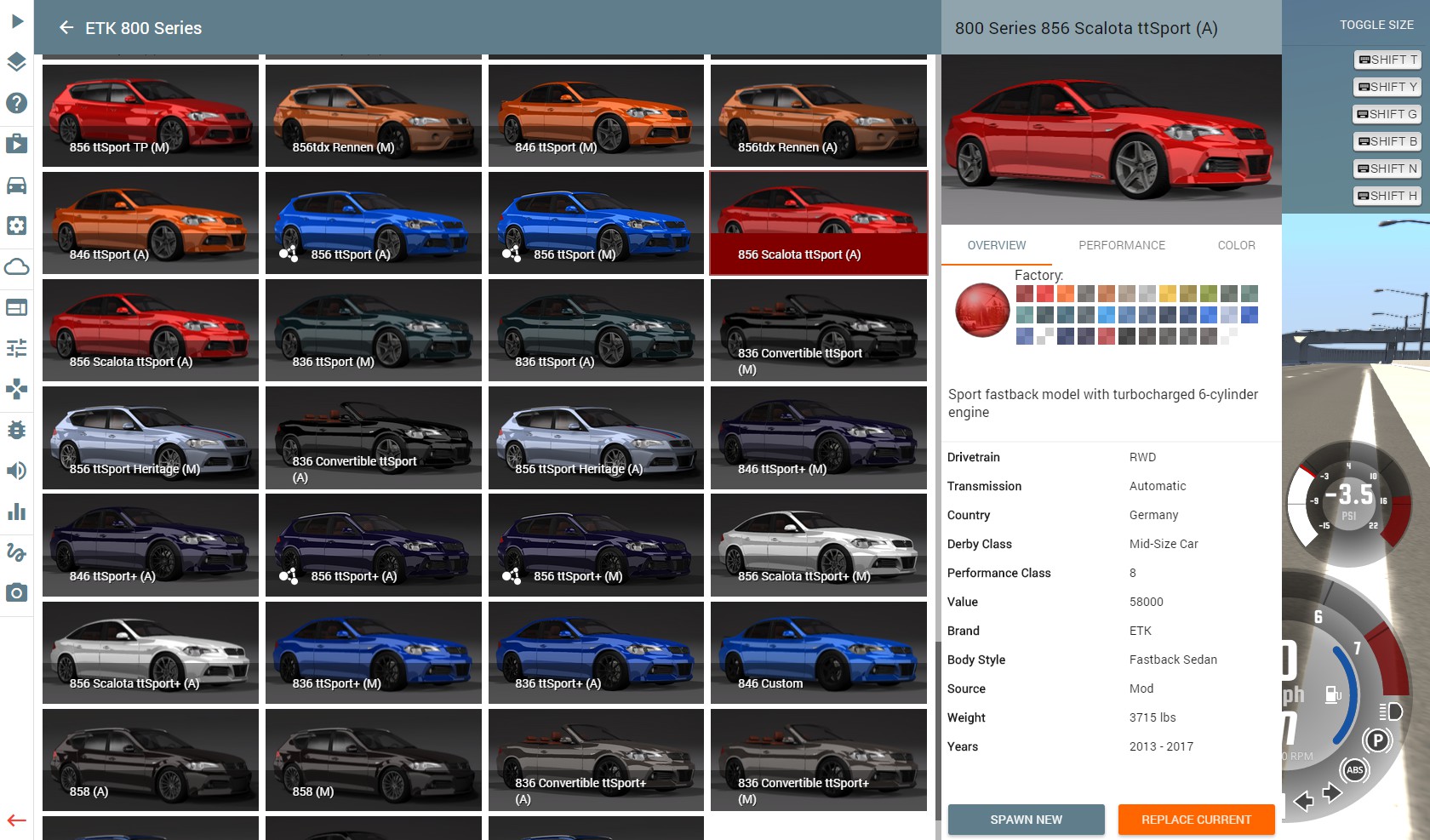Screen dimensions: 1430x840
Task: Switch to the PERFORMANCE tab
Action: [x=1122, y=245]
